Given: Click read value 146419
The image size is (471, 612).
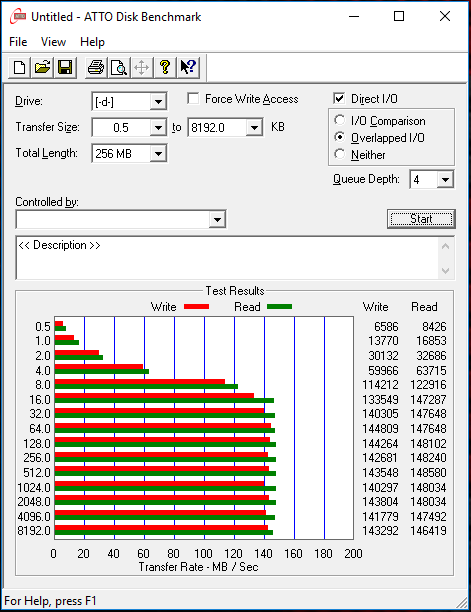Looking at the screenshot, I should coord(428,531).
